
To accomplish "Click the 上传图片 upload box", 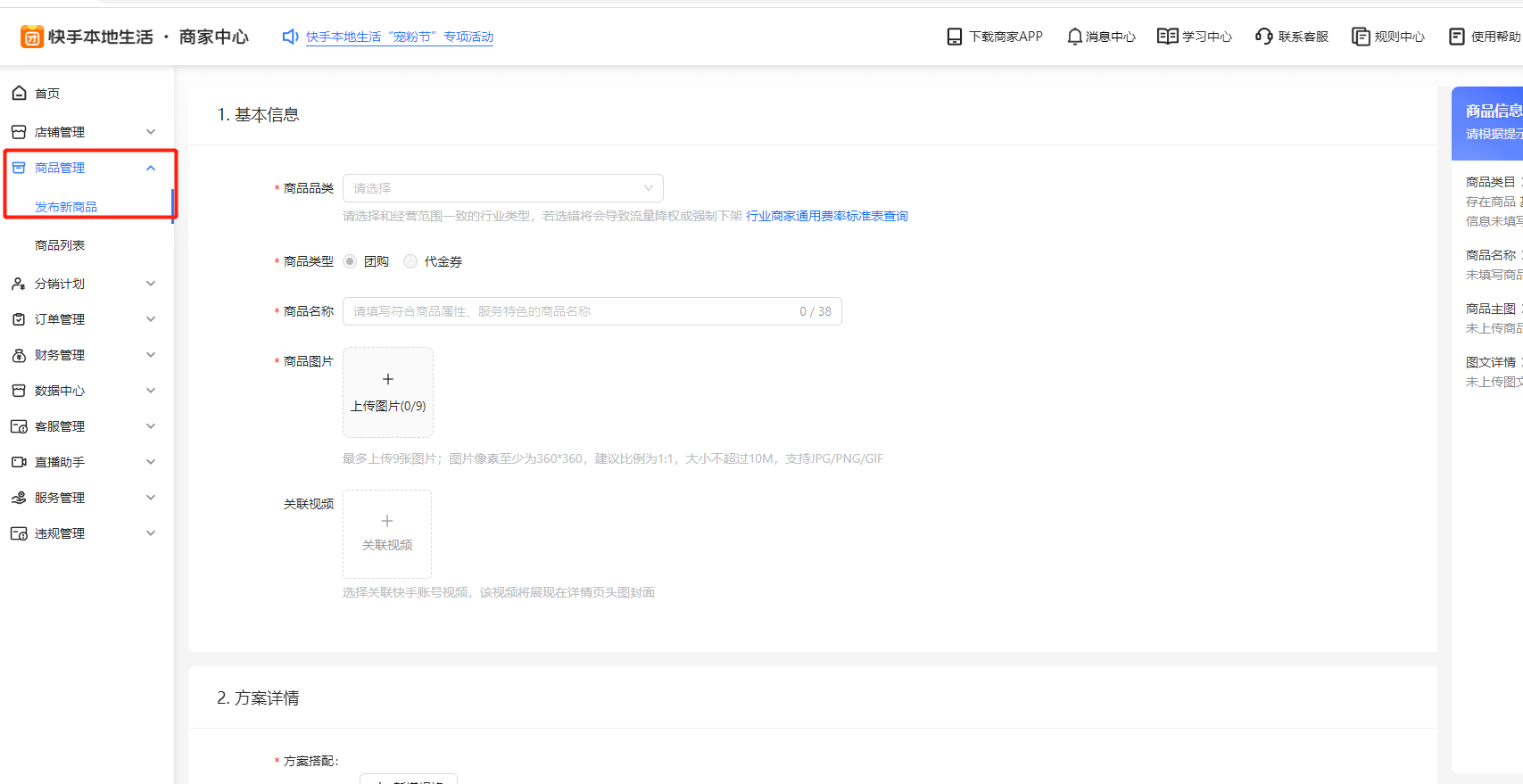I will (x=388, y=392).
